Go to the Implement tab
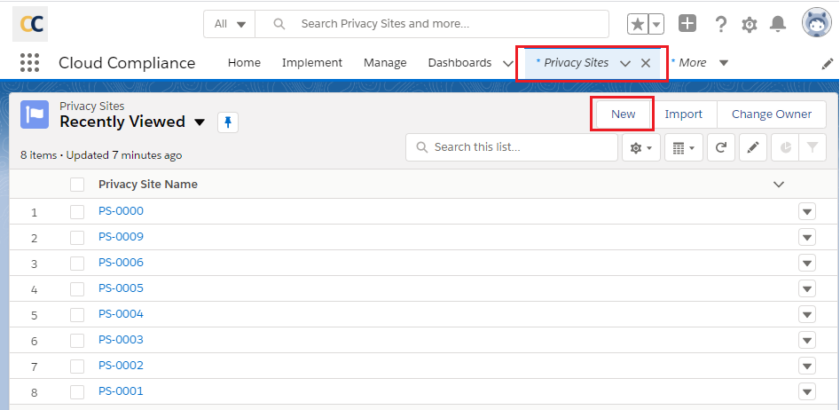Viewport: 840px width, 410px height. [312, 62]
